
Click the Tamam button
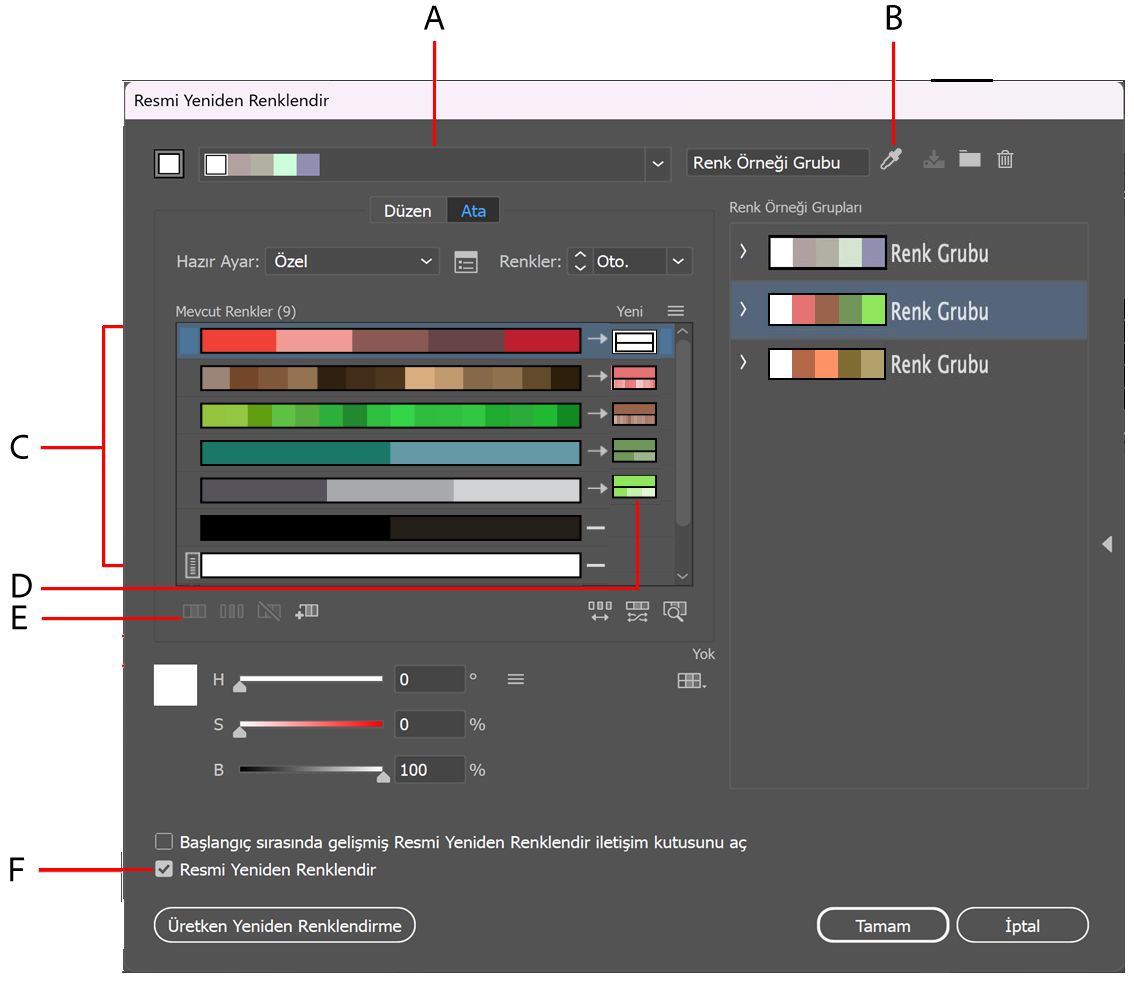click(883, 926)
